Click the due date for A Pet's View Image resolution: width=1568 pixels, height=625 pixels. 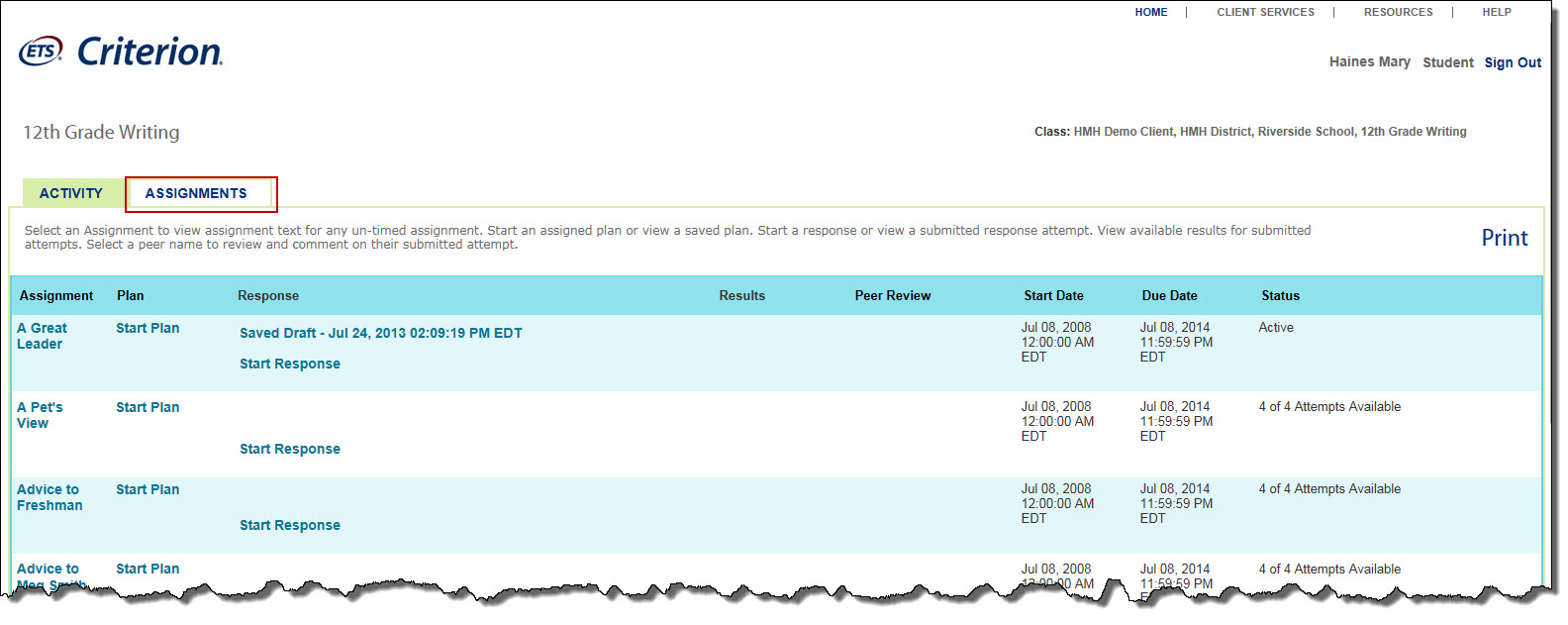pyautogui.click(x=1176, y=421)
